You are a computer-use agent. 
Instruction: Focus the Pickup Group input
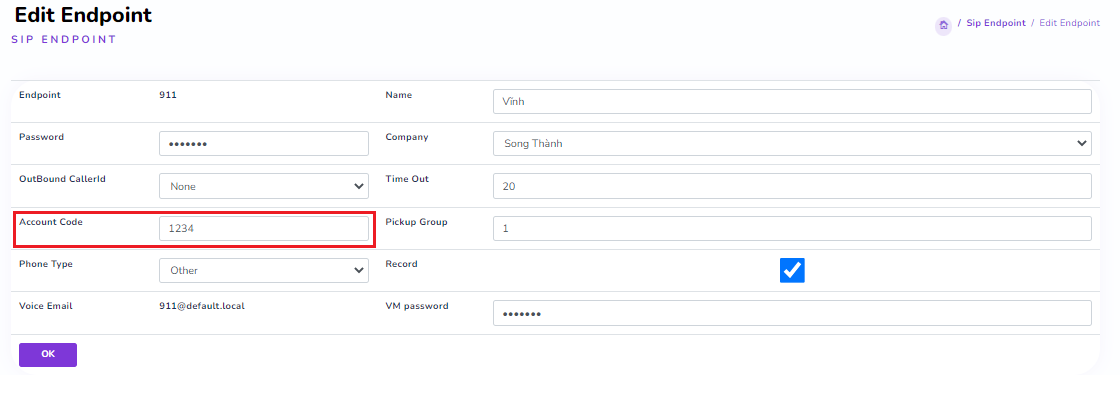(791, 229)
